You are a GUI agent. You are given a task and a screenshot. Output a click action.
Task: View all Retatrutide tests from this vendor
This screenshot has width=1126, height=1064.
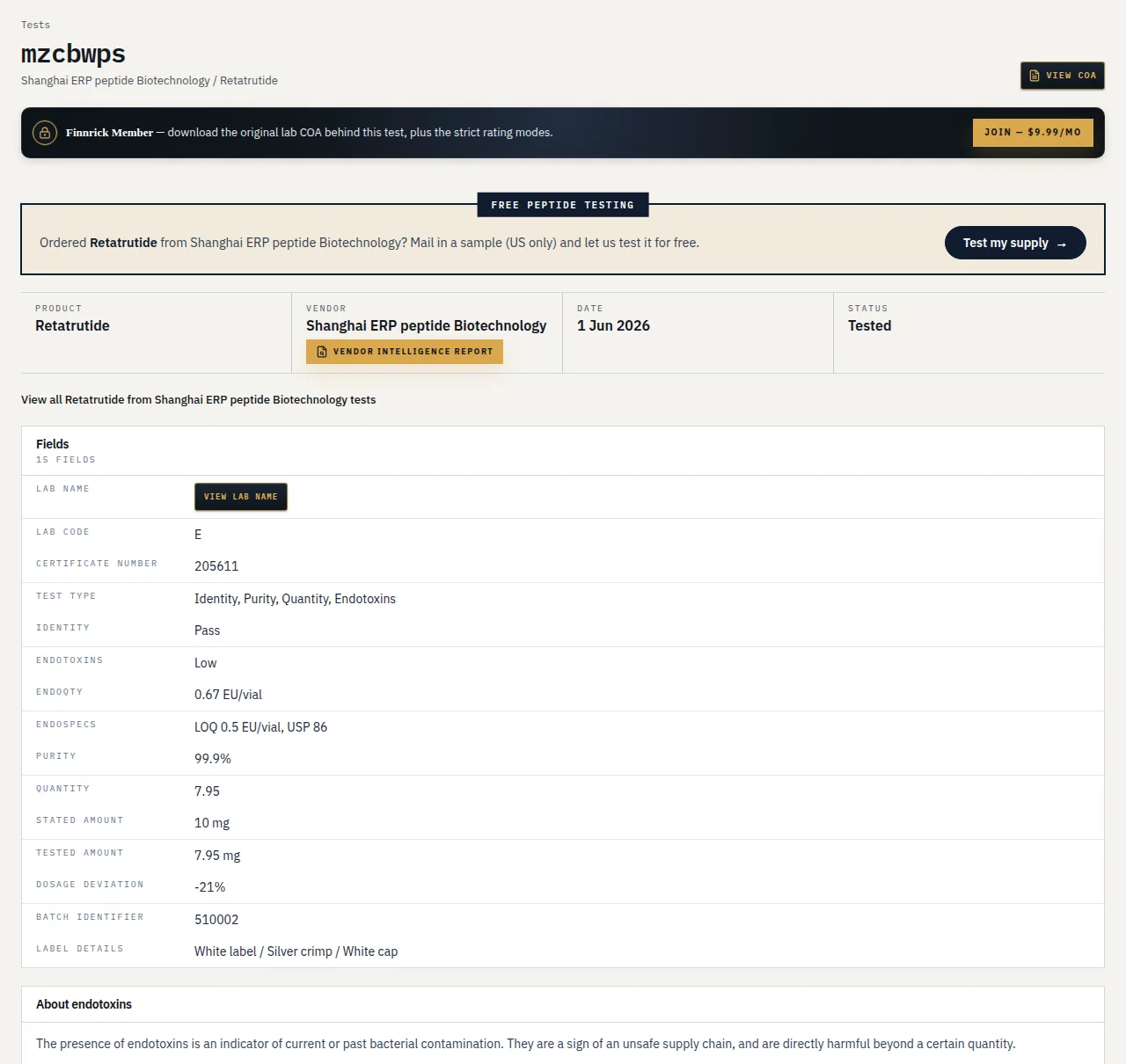pyautogui.click(x=199, y=399)
